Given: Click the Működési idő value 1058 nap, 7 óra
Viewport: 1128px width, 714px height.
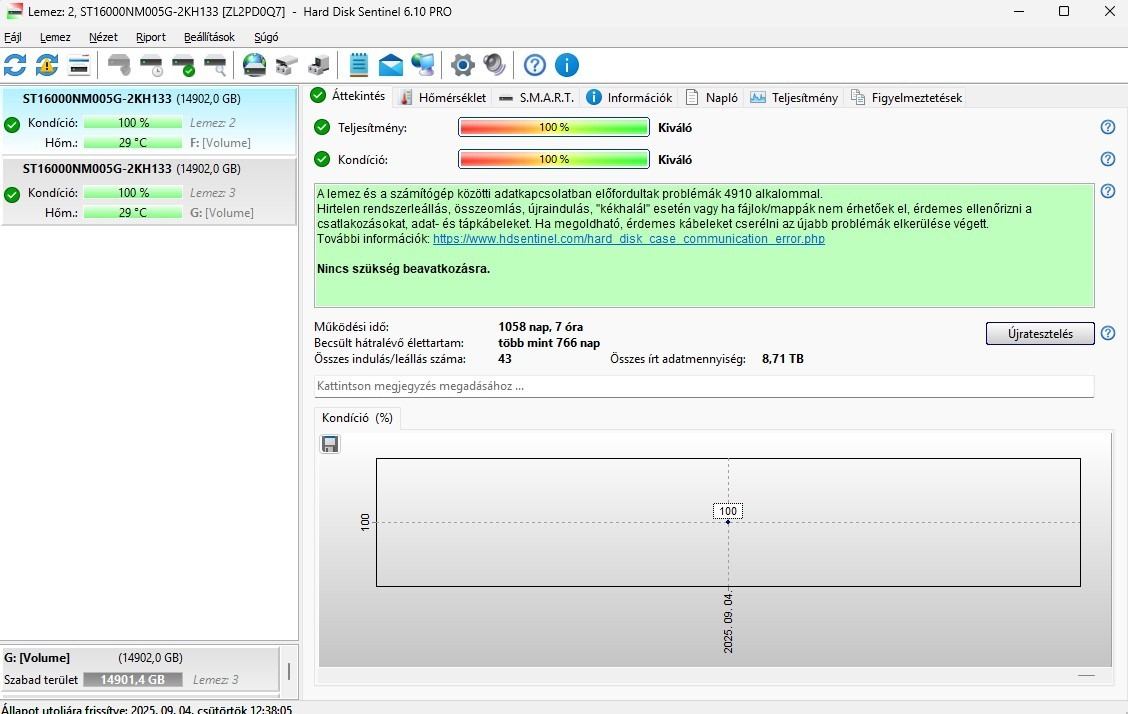Looking at the screenshot, I should pos(540,326).
